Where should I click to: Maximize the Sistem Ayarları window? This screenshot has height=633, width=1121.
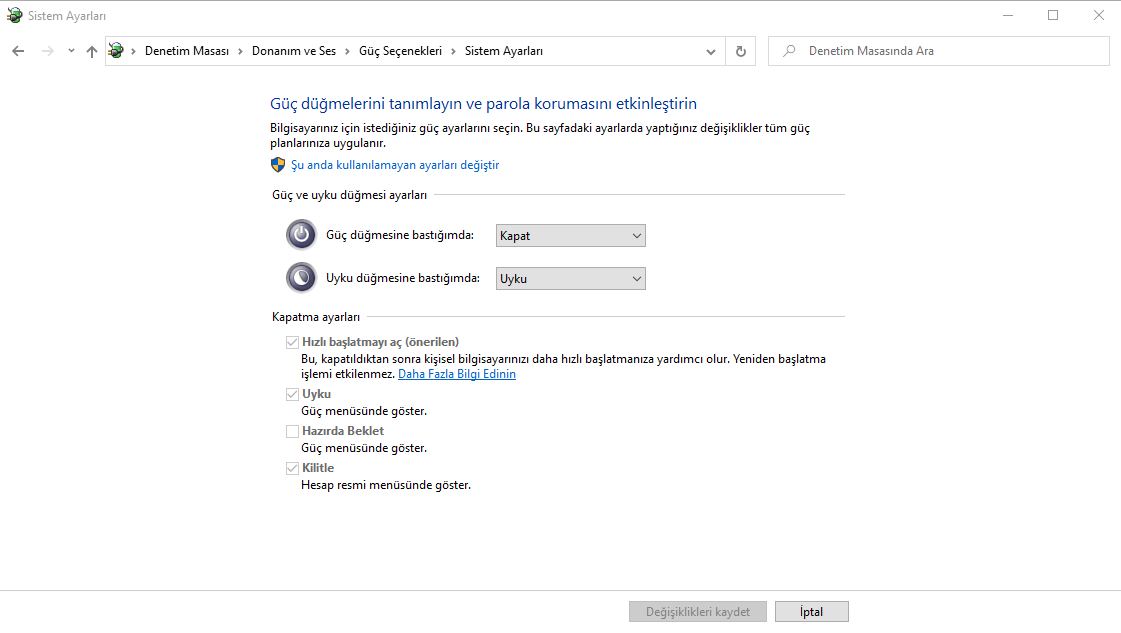(1053, 15)
